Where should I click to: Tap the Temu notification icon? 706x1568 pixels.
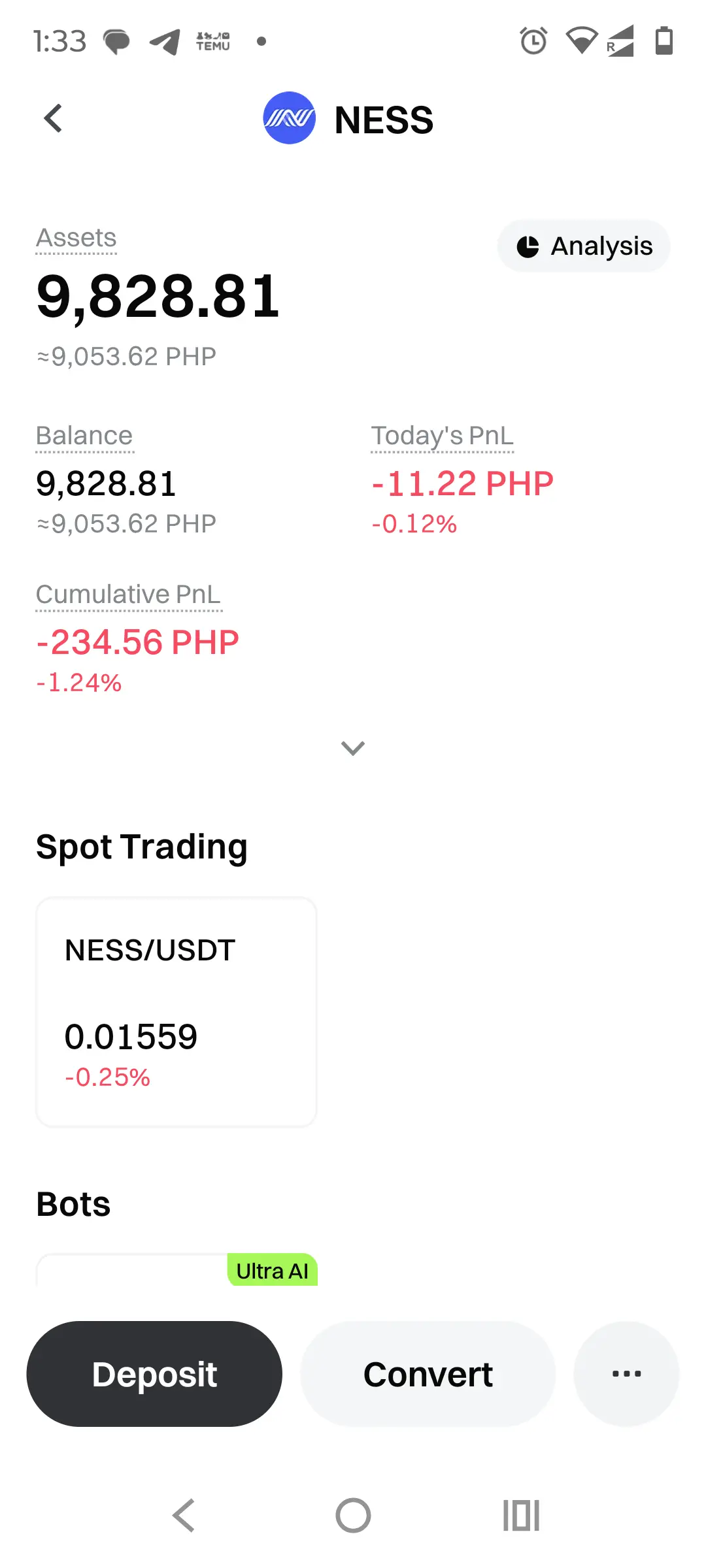[213, 41]
